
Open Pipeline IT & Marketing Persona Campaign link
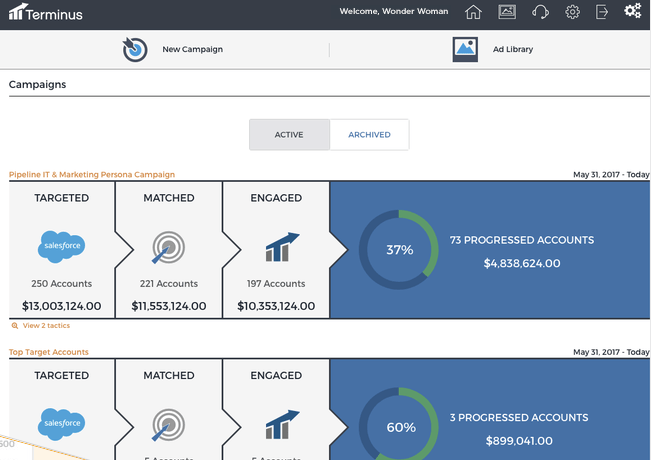92,174
